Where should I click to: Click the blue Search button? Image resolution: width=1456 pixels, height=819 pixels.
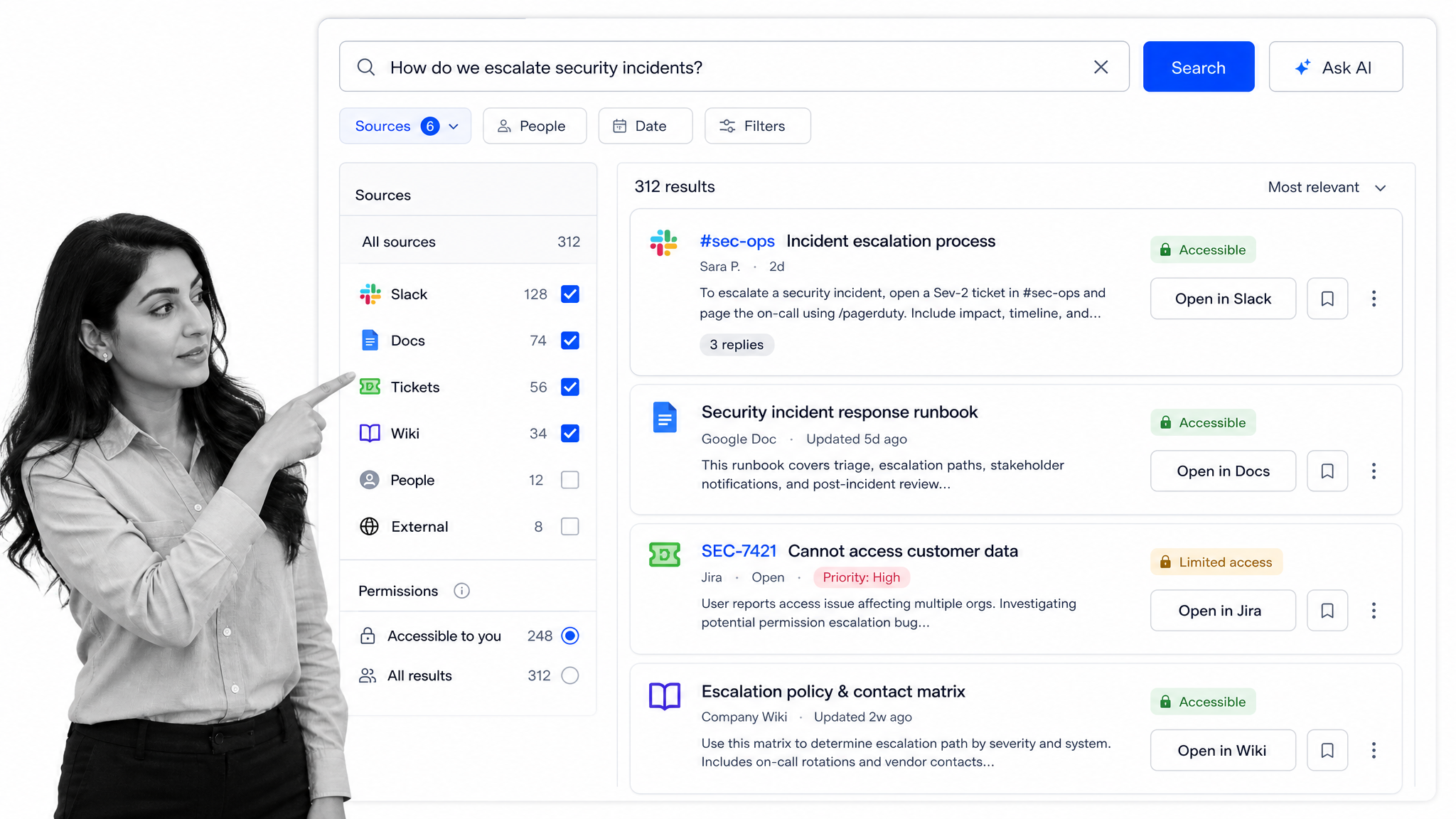tap(1199, 67)
